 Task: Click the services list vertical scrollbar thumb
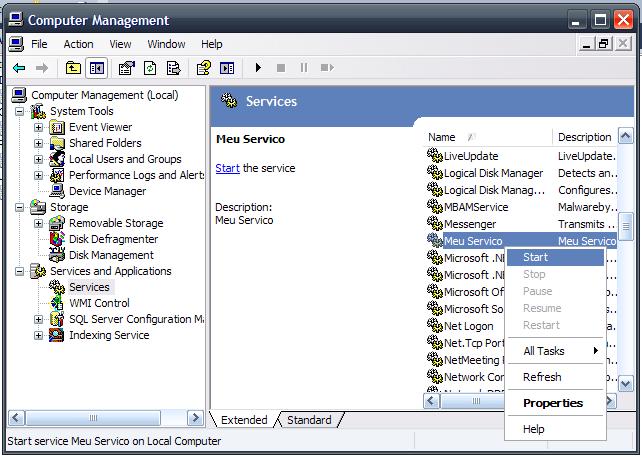626,227
